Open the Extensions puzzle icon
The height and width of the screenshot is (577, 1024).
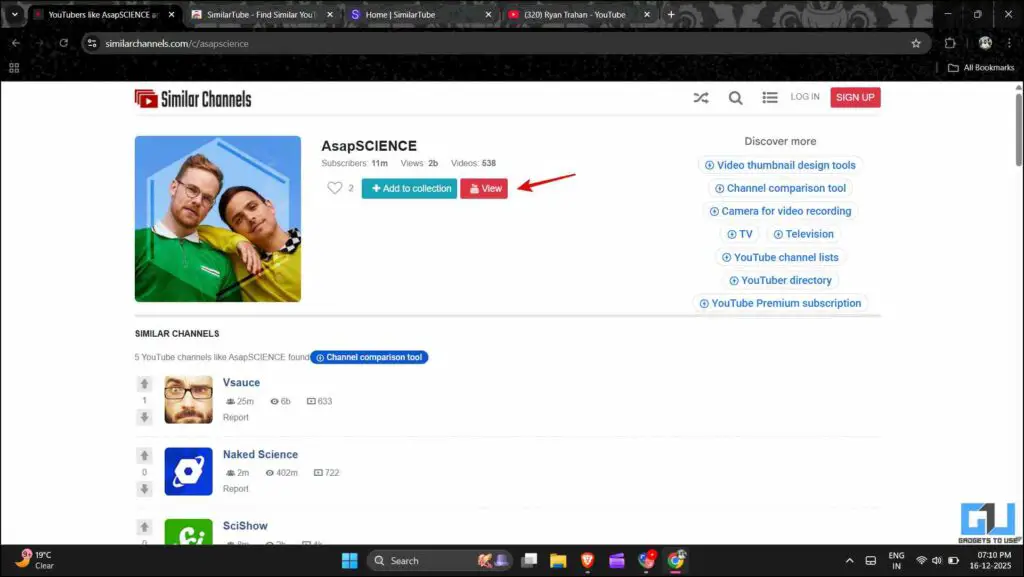950,44
